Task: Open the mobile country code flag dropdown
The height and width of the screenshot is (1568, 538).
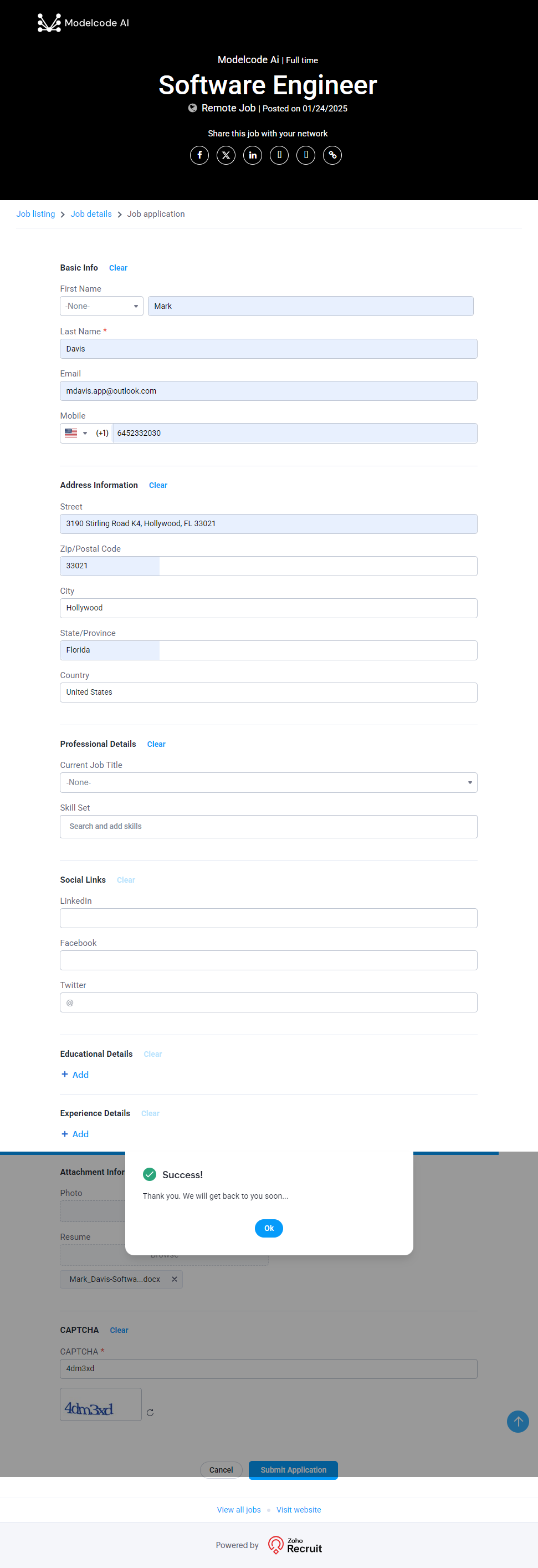Action: (76, 434)
